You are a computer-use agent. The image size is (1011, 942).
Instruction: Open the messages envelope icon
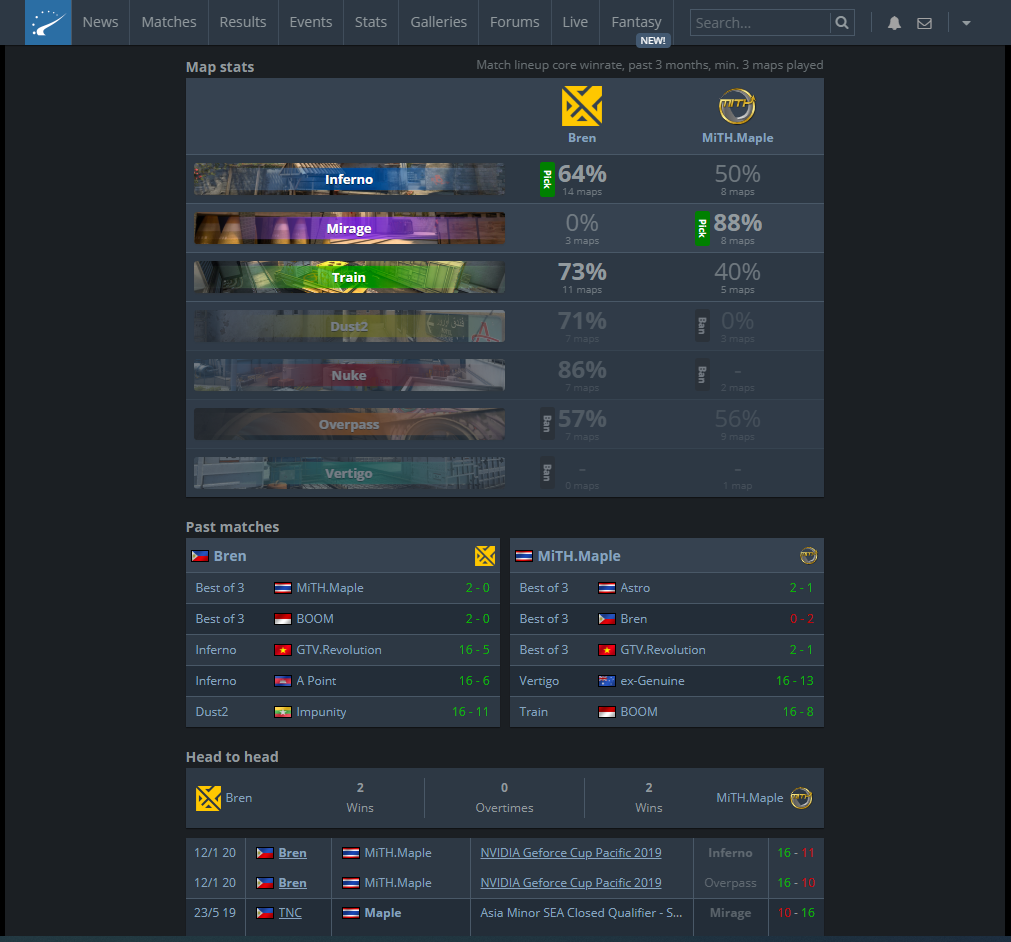pos(924,23)
